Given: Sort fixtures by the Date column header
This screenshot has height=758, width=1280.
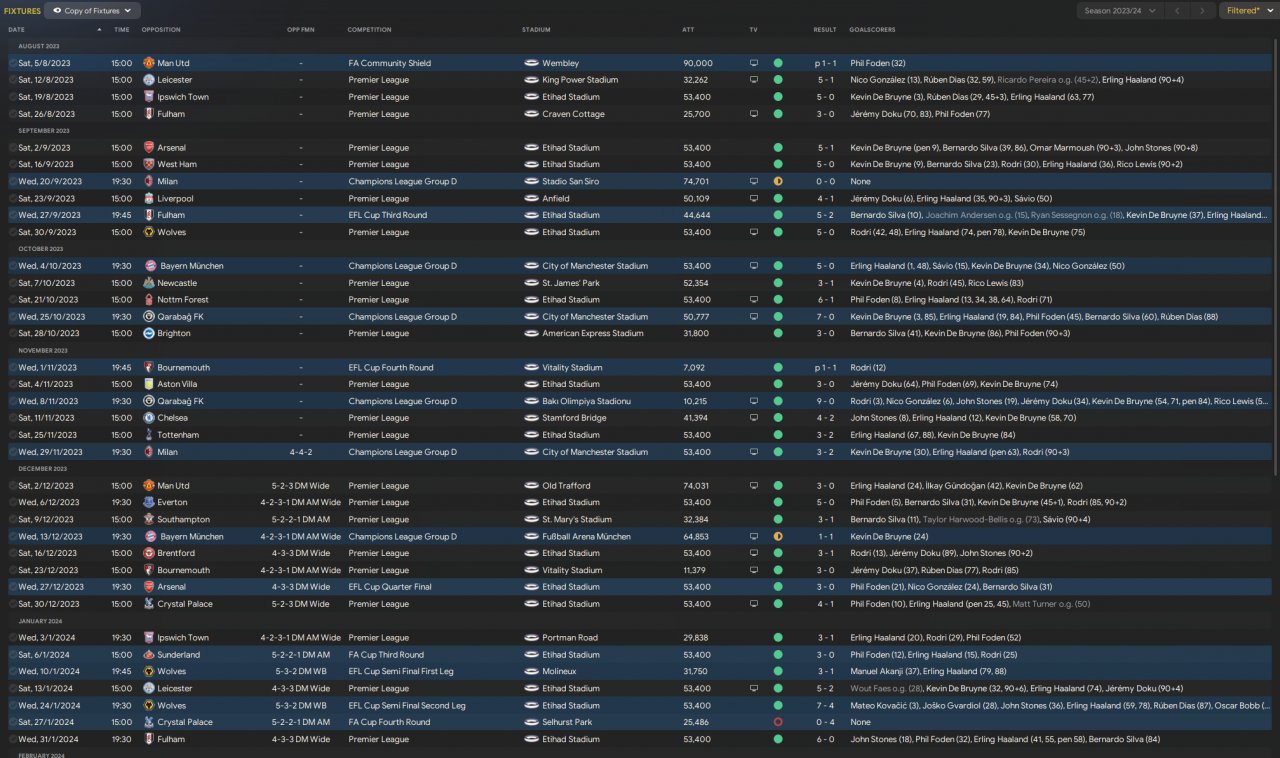Looking at the screenshot, I should (17, 30).
